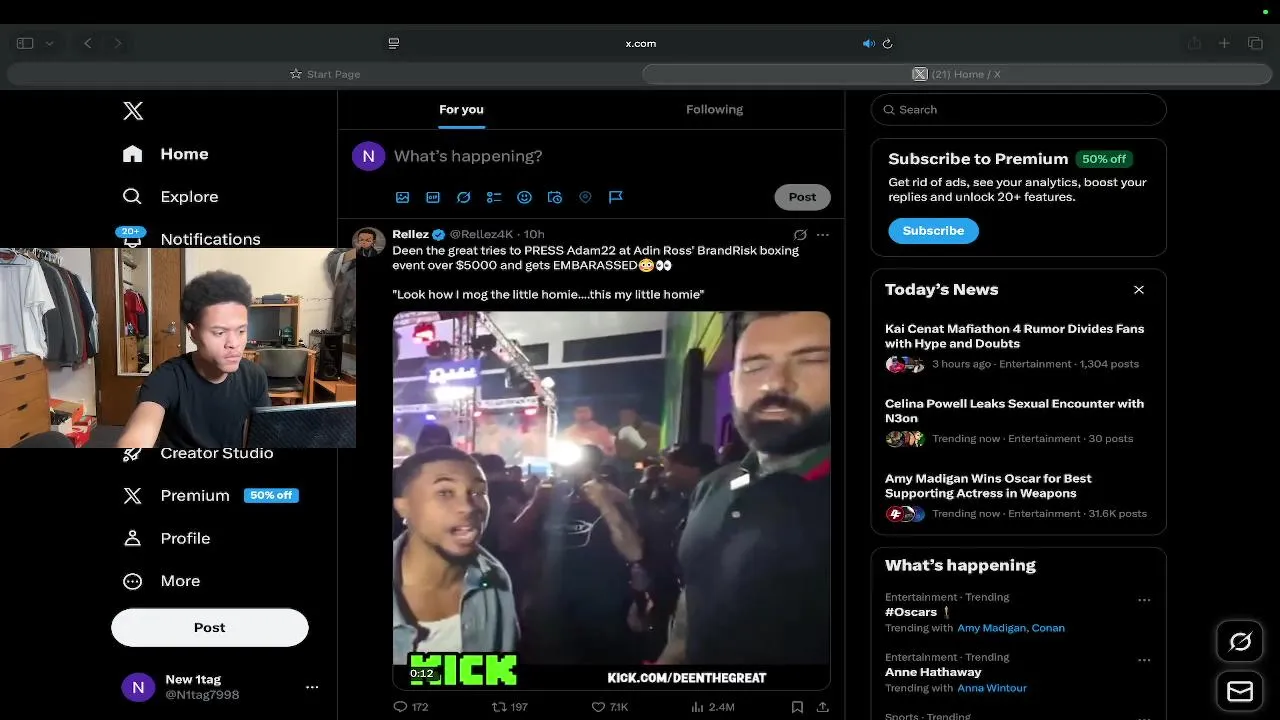Click the Search box

[x=1018, y=110]
